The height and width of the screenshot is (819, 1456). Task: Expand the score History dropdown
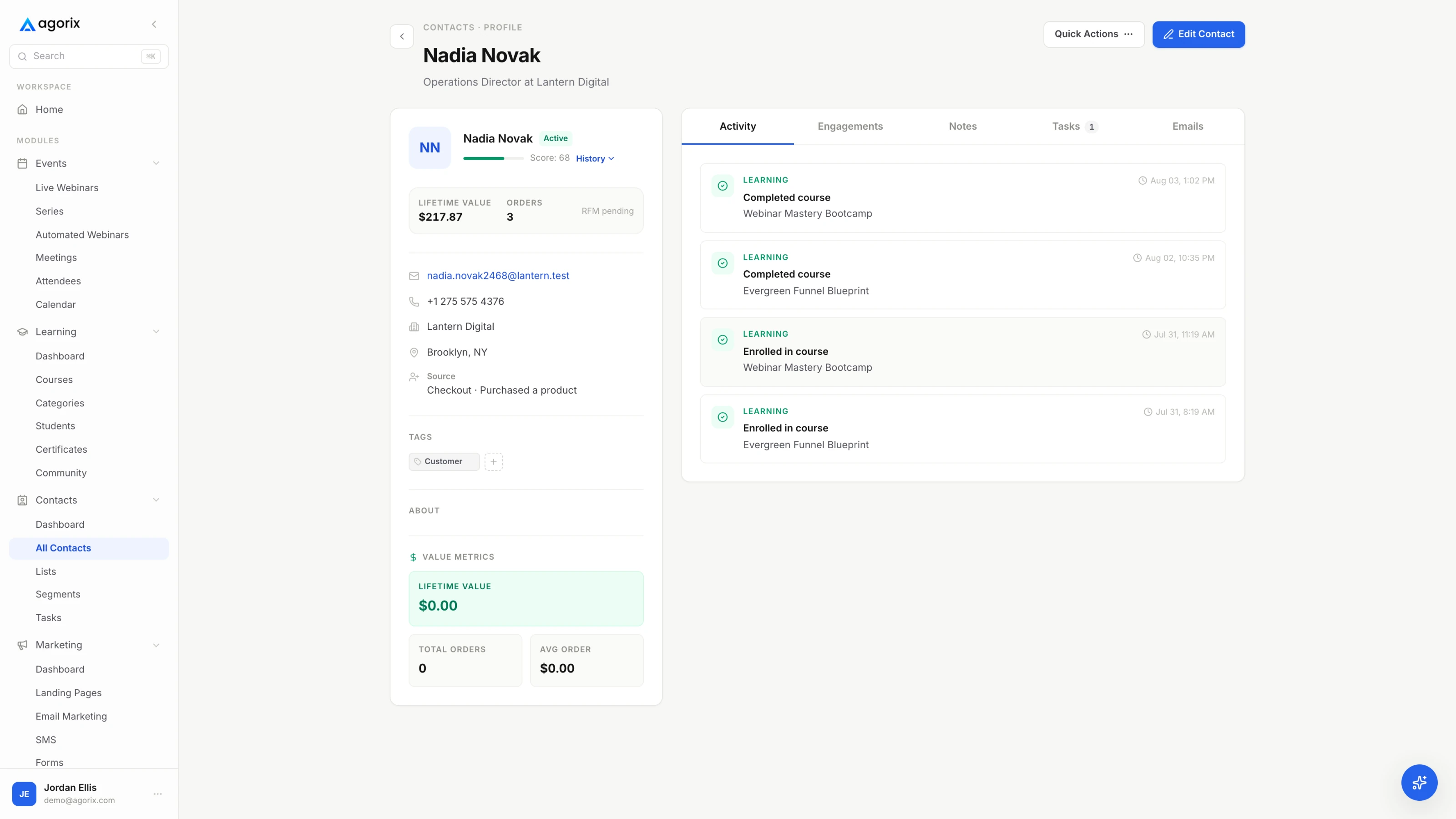pos(595,159)
